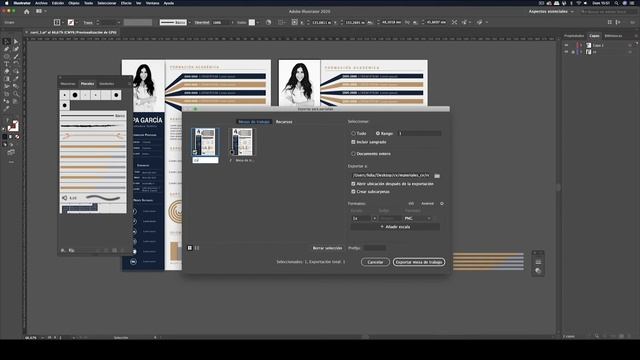Switch to Propiedades panel tab
The height and width of the screenshot is (360, 640).
574,36
